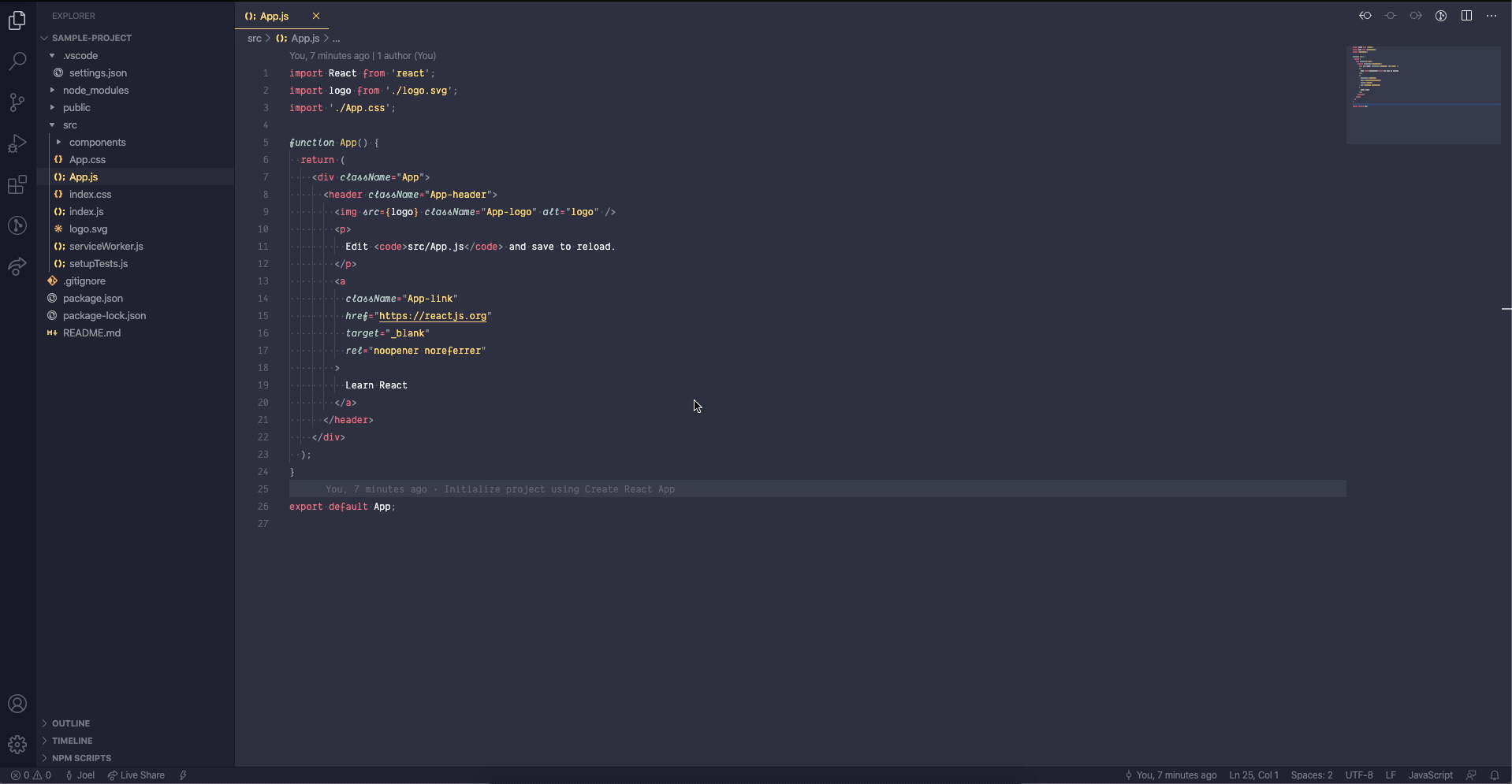Select the Split Editor icon in the title bar
Image resolution: width=1512 pixels, height=784 pixels.
point(1466,15)
